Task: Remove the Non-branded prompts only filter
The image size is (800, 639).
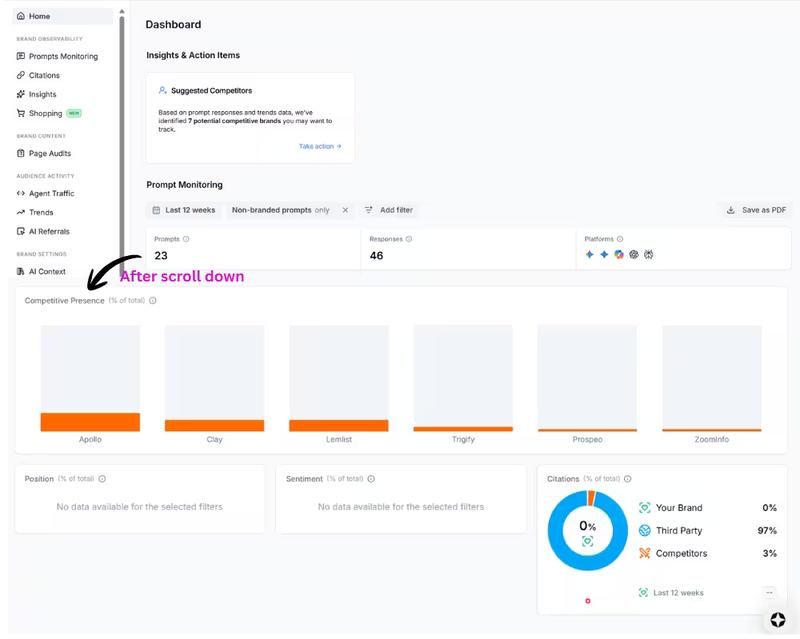Action: [x=345, y=211]
